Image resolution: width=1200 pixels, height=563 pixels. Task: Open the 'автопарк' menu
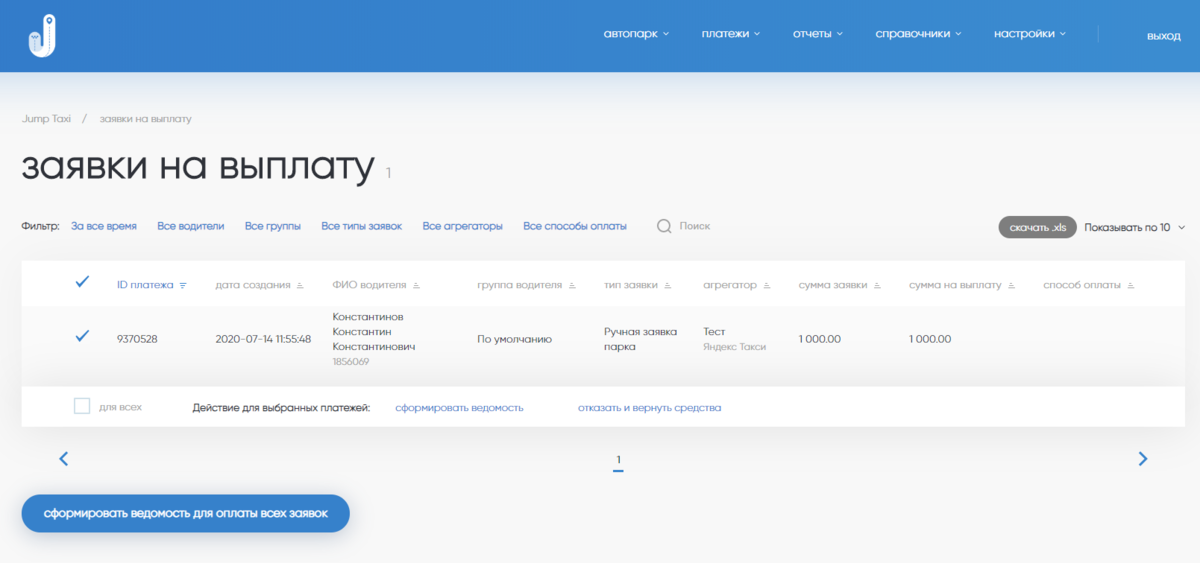tap(636, 34)
